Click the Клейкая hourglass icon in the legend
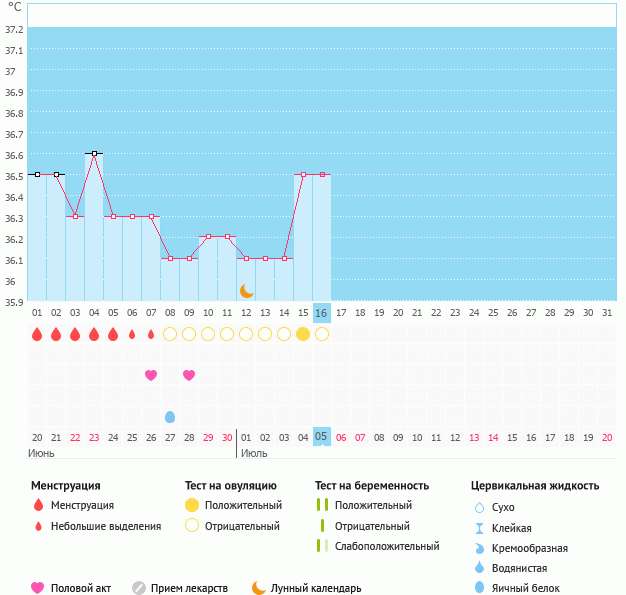The height and width of the screenshot is (595, 626). point(479,528)
